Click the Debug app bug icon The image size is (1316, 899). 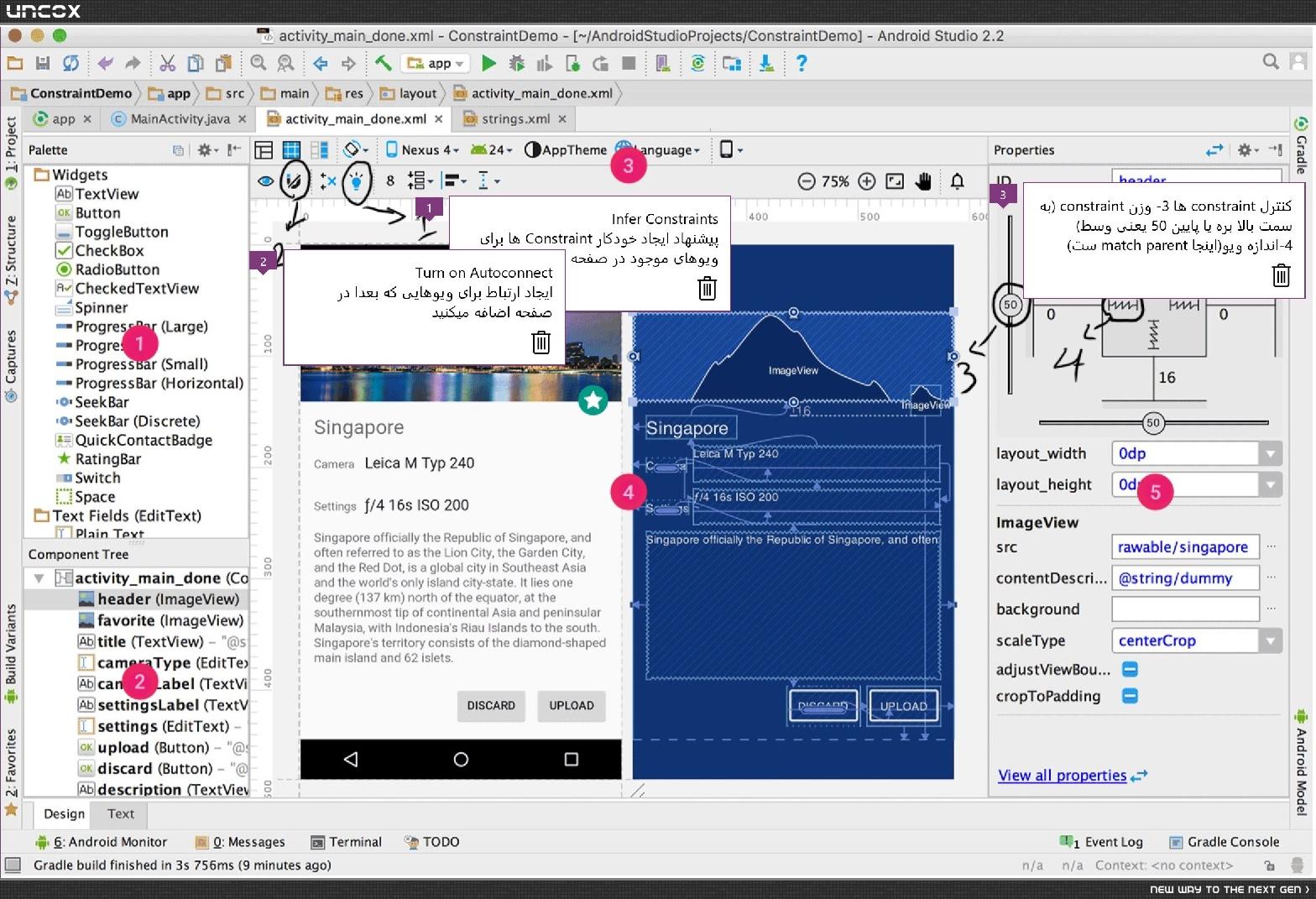(x=517, y=63)
